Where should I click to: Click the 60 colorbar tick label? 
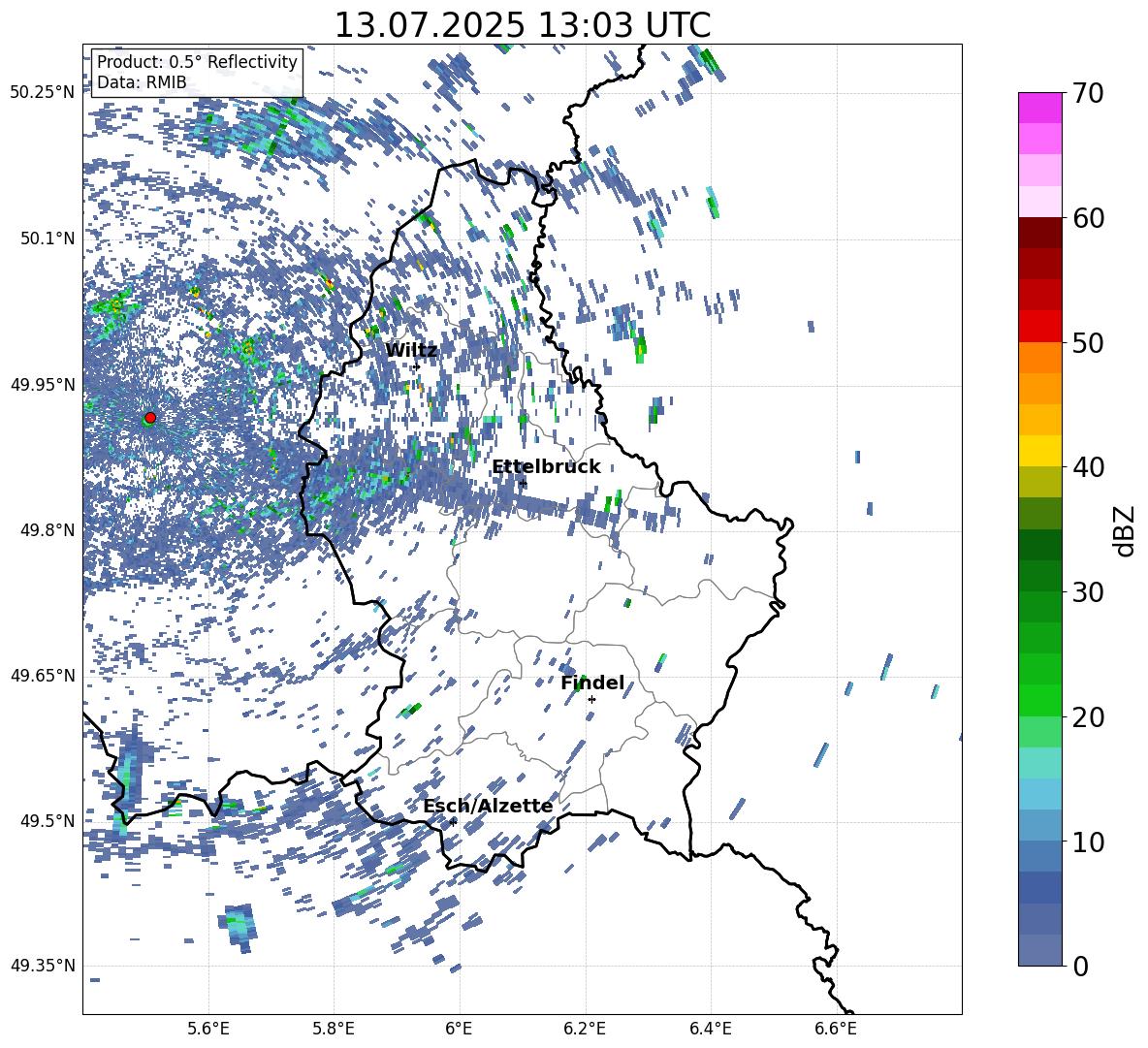click(1087, 217)
